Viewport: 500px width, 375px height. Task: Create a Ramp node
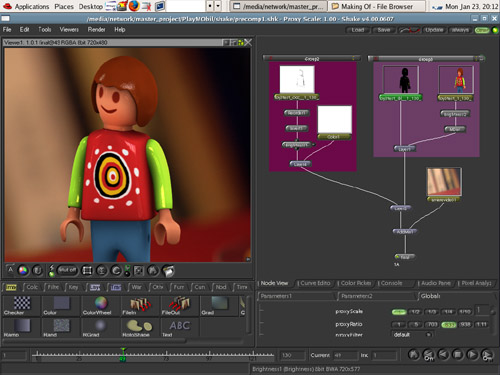pos(21,327)
